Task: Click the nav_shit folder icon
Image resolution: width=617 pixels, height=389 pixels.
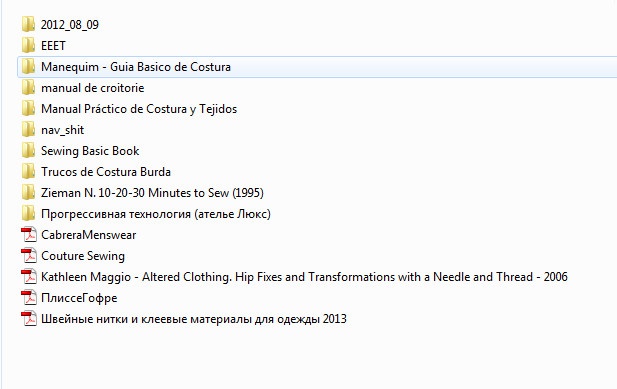Action: (x=28, y=130)
